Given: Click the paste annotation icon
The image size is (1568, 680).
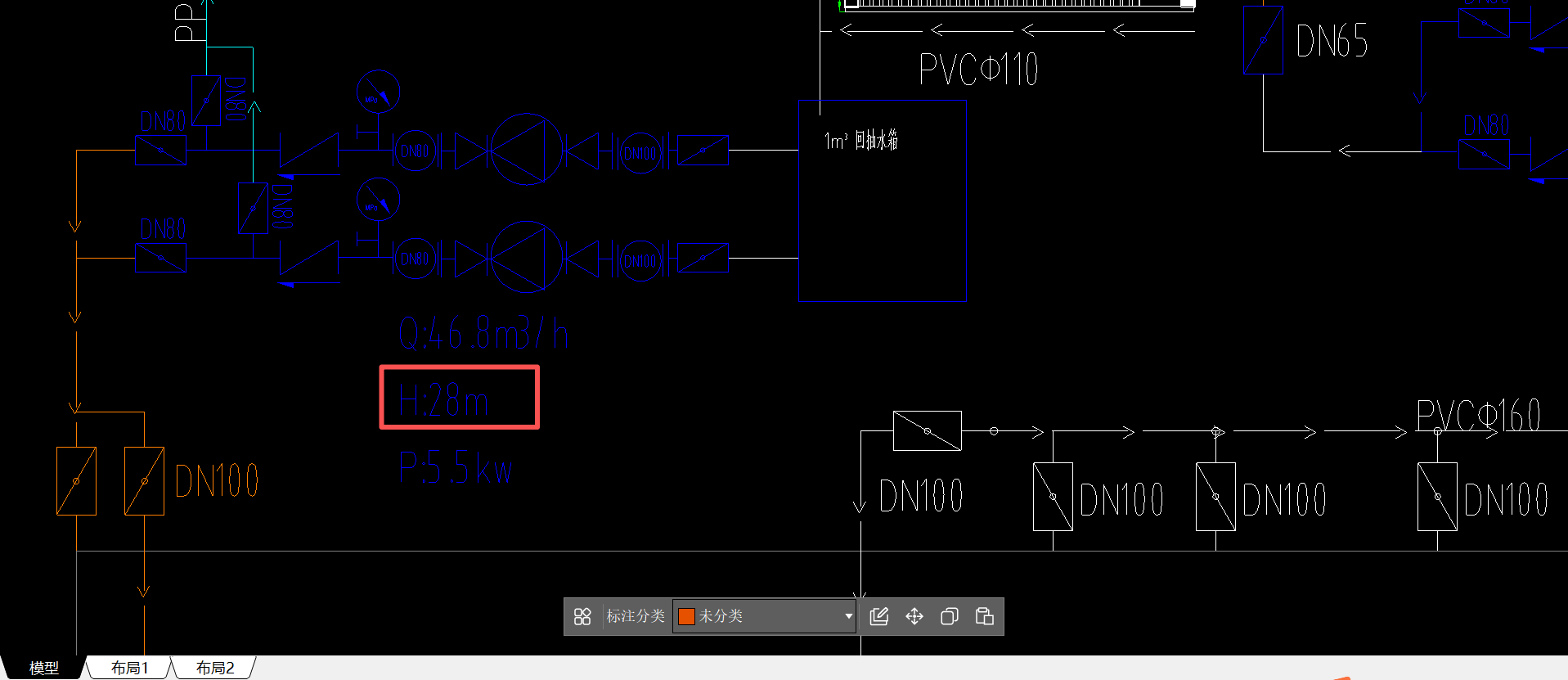Looking at the screenshot, I should [985, 616].
